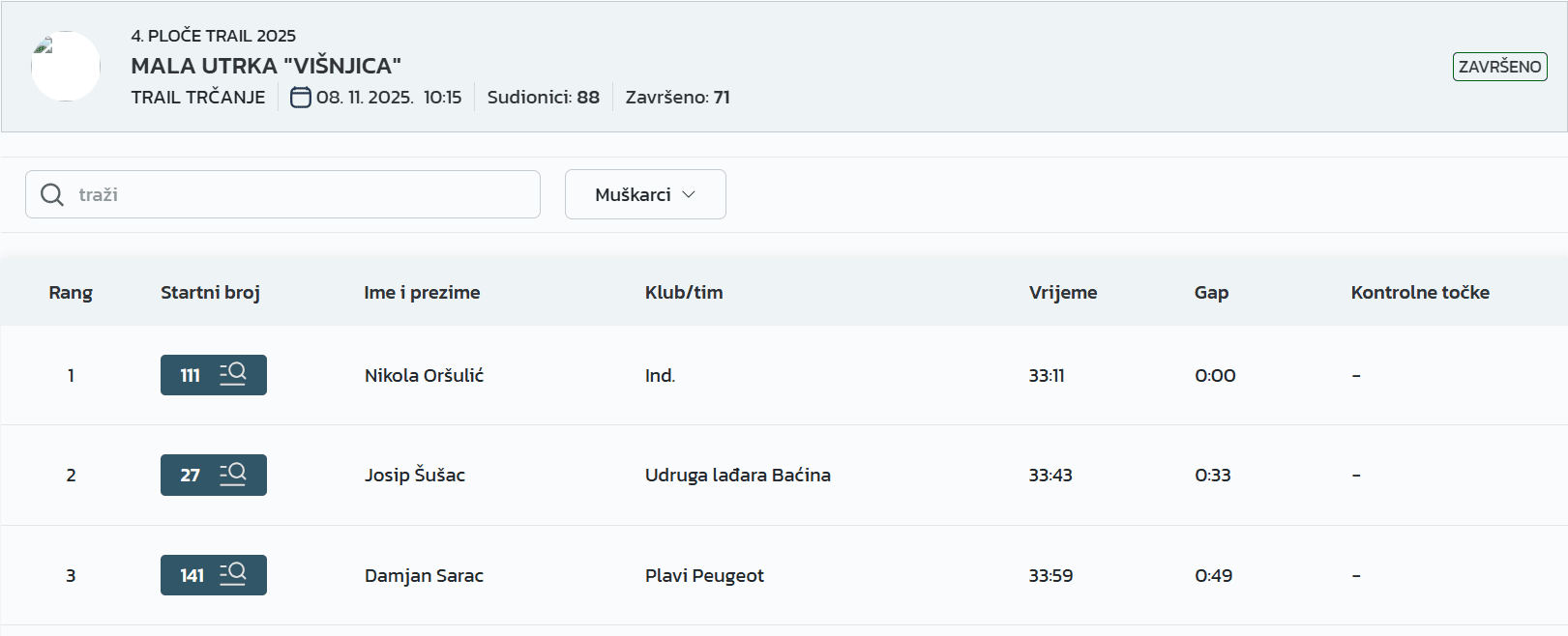Select runner Josip Šušac
This screenshot has width=1568, height=636.
[x=415, y=475]
